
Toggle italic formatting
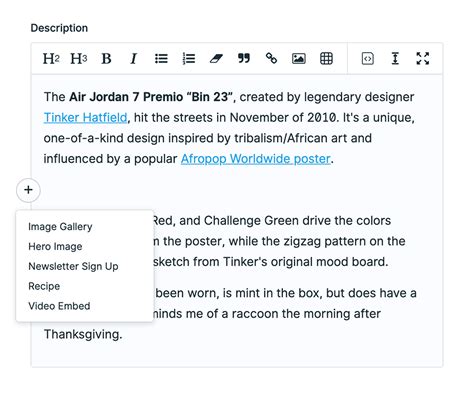[133, 59]
